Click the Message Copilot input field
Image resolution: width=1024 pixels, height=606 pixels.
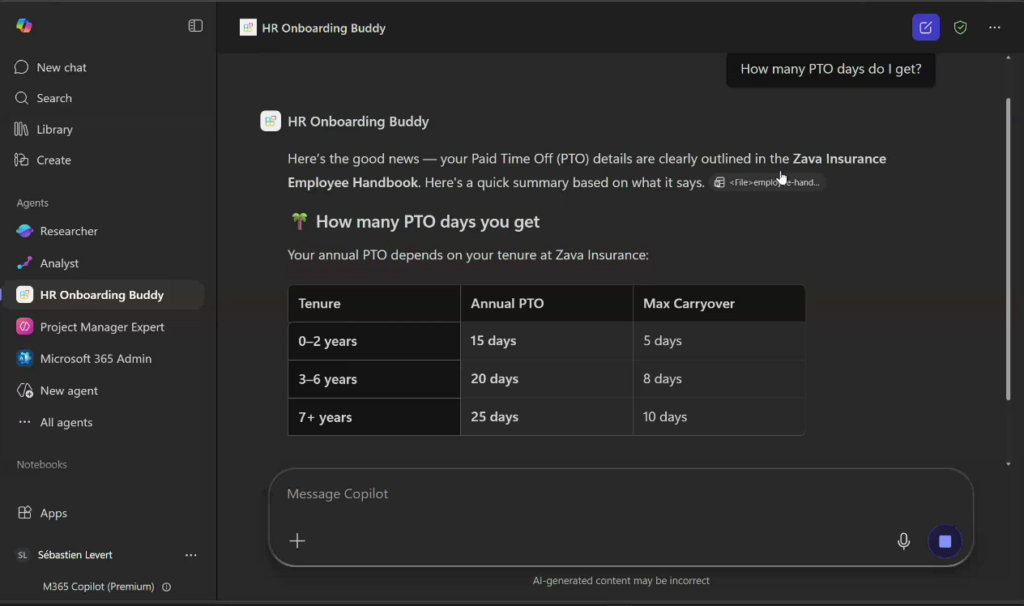[x=600, y=494]
